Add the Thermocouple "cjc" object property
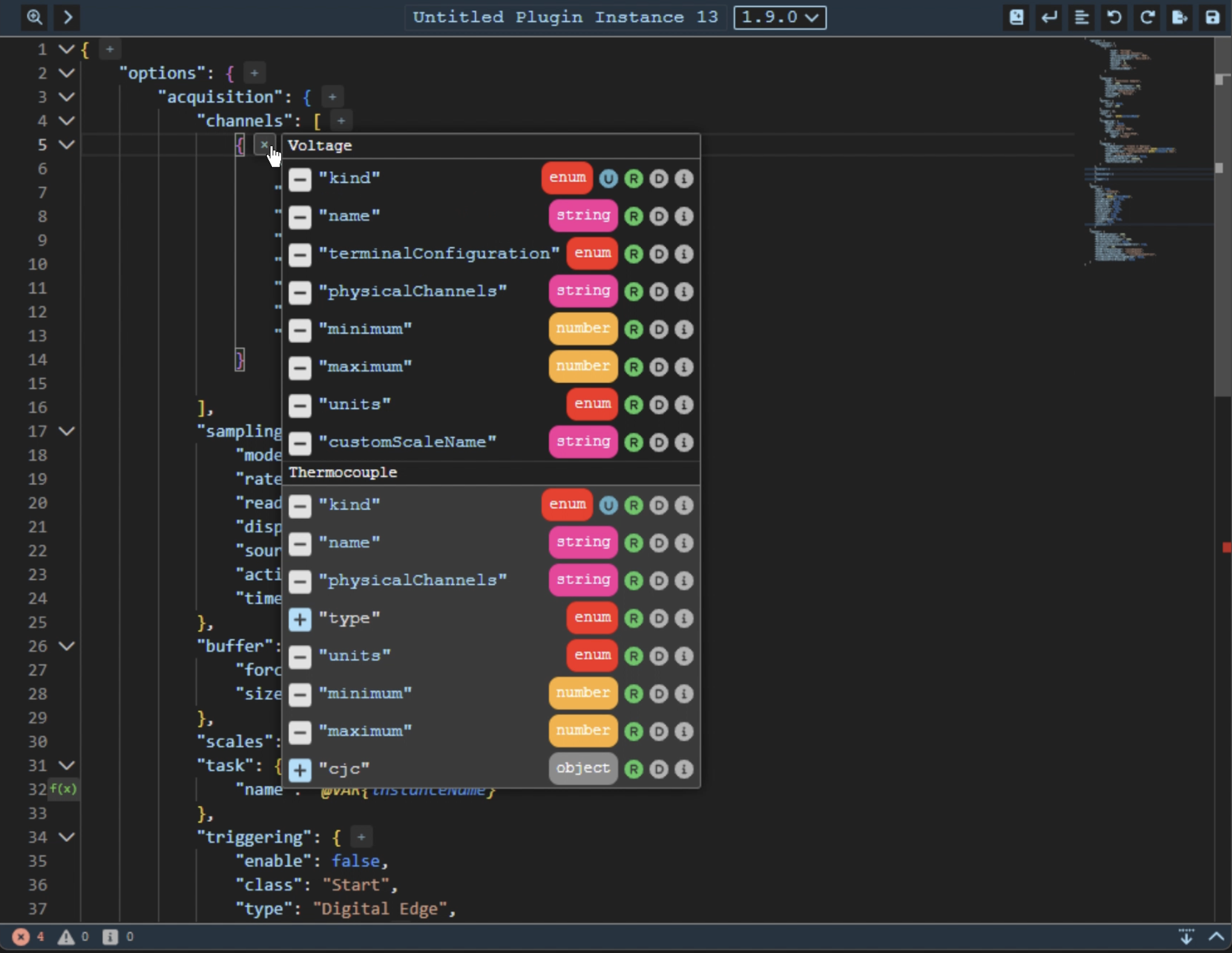1232x953 pixels. [299, 770]
